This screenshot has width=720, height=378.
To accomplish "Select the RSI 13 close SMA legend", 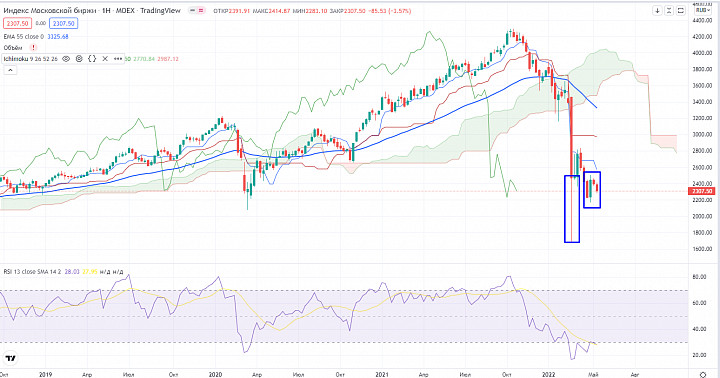I will (32, 272).
